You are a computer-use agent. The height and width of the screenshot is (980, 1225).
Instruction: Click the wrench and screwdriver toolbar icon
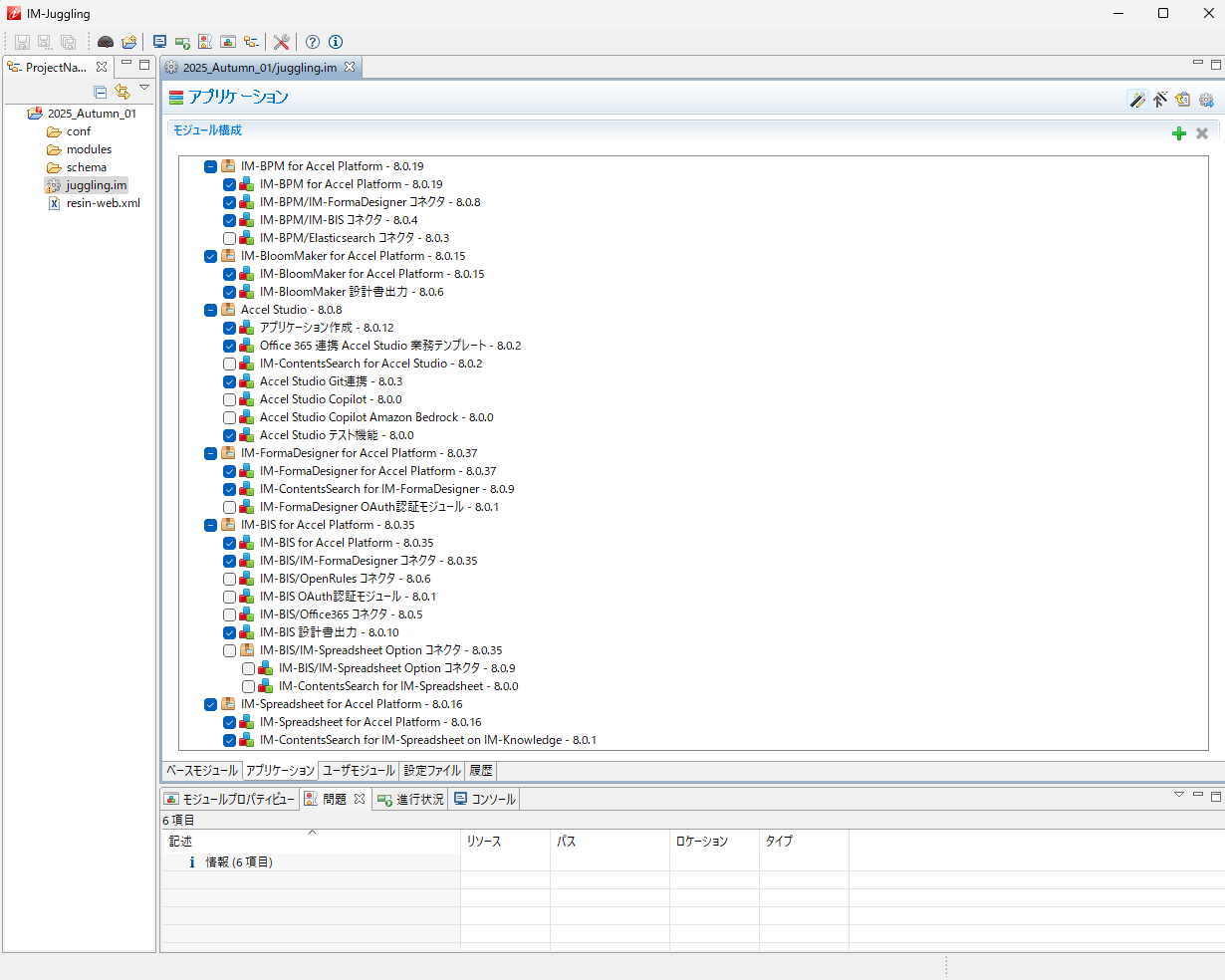pyautogui.click(x=281, y=42)
